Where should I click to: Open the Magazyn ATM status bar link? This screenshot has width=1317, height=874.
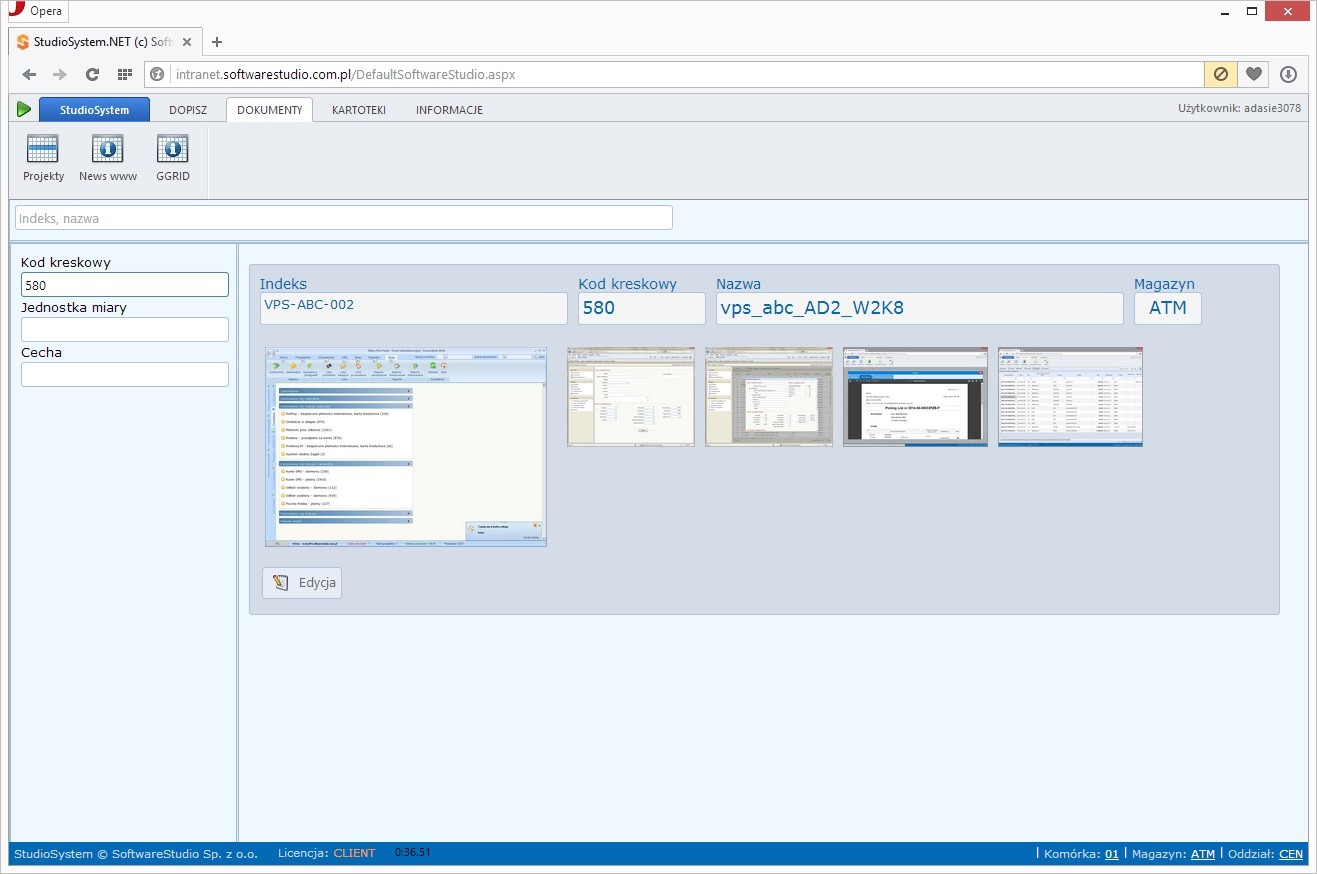coord(1203,854)
